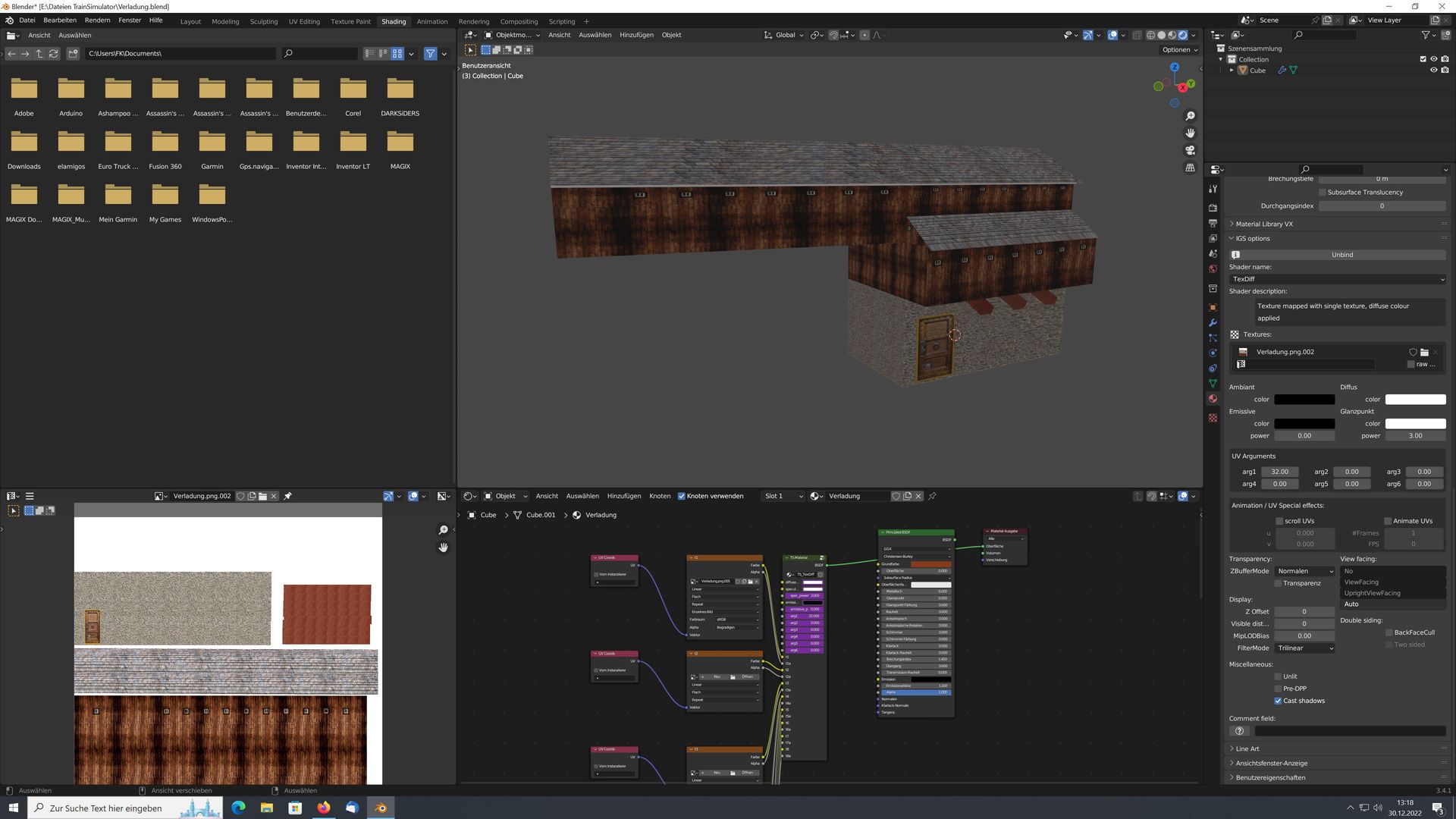The height and width of the screenshot is (819, 1456).
Task: Toggle the Knoten verwenden checkbox
Action: coord(681,497)
